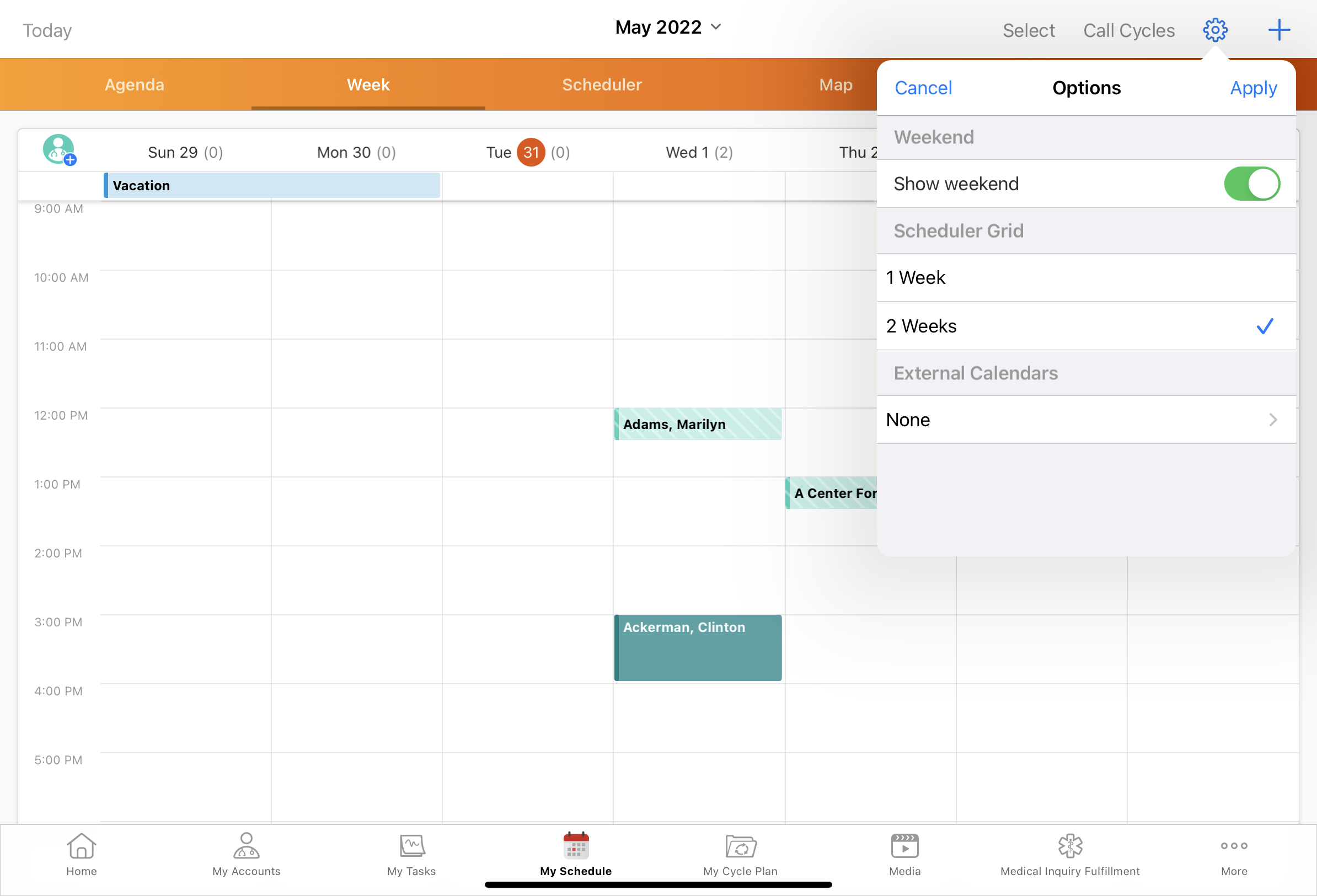The height and width of the screenshot is (896, 1317).
Task: Open External Calendars None chevron row
Action: (1085, 420)
